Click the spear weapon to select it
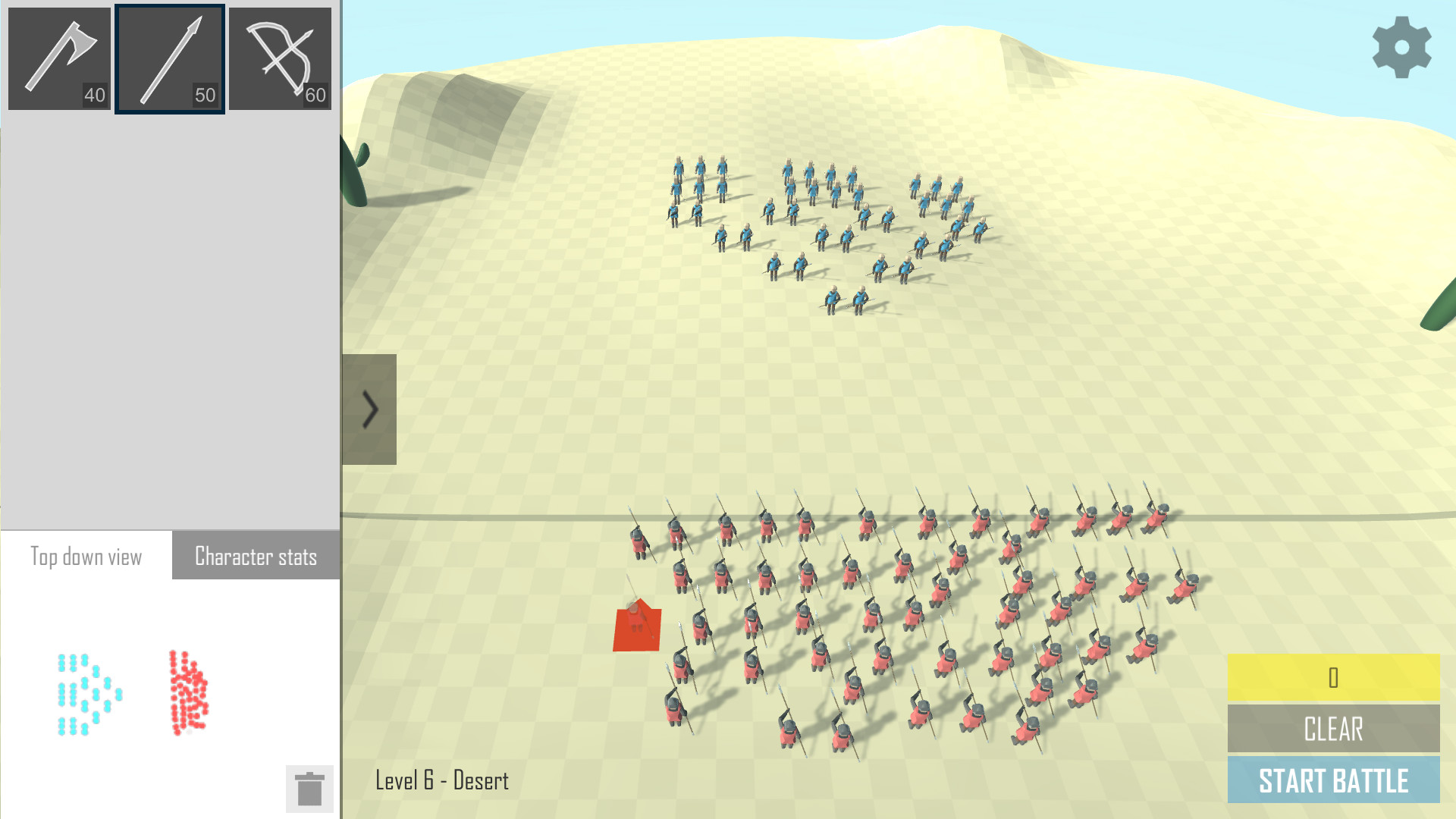Image resolution: width=1456 pixels, height=819 pixels. (x=169, y=56)
